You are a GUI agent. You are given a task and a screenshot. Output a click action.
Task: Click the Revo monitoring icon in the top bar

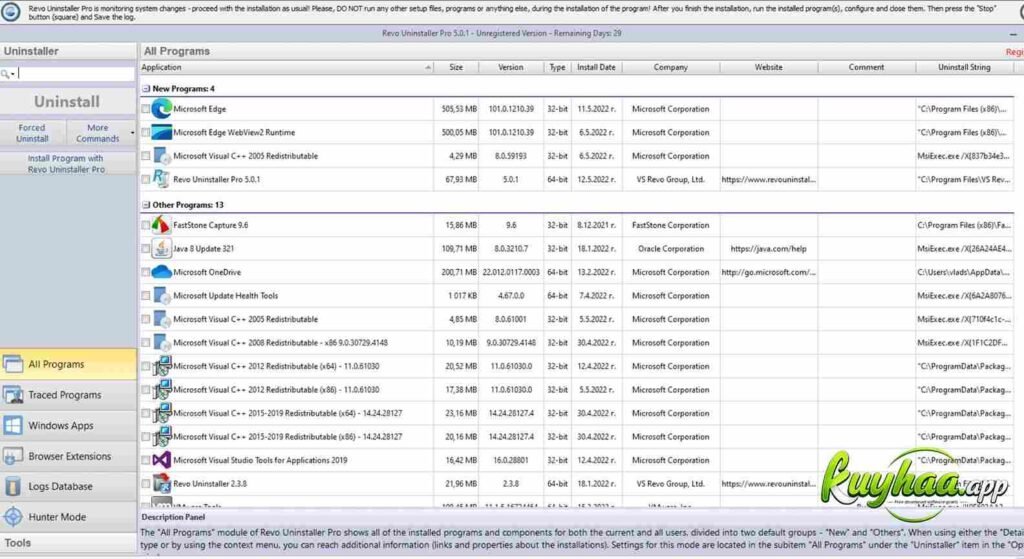(10, 12)
